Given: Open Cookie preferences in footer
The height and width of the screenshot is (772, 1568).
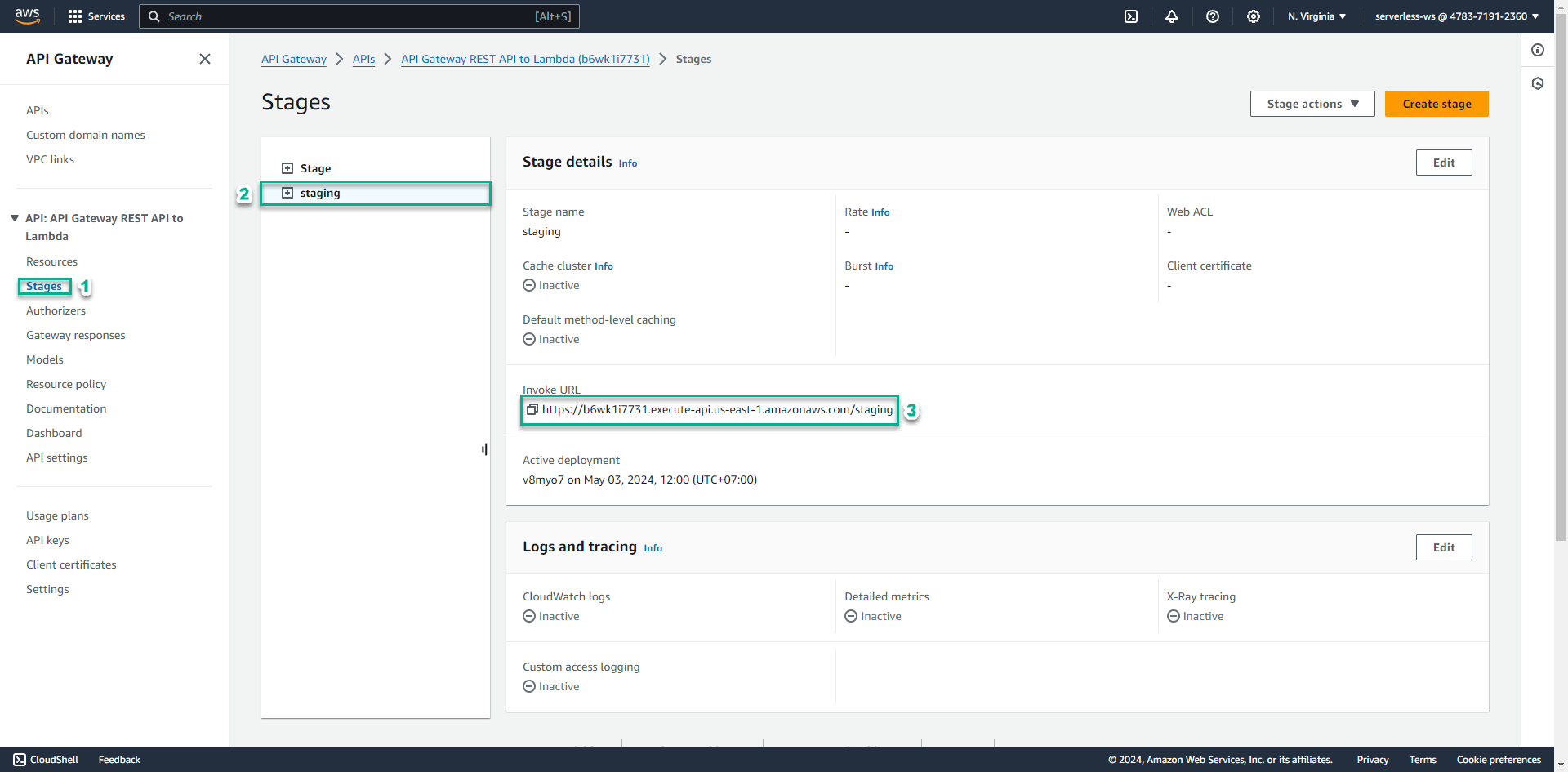Looking at the screenshot, I should (x=1499, y=760).
